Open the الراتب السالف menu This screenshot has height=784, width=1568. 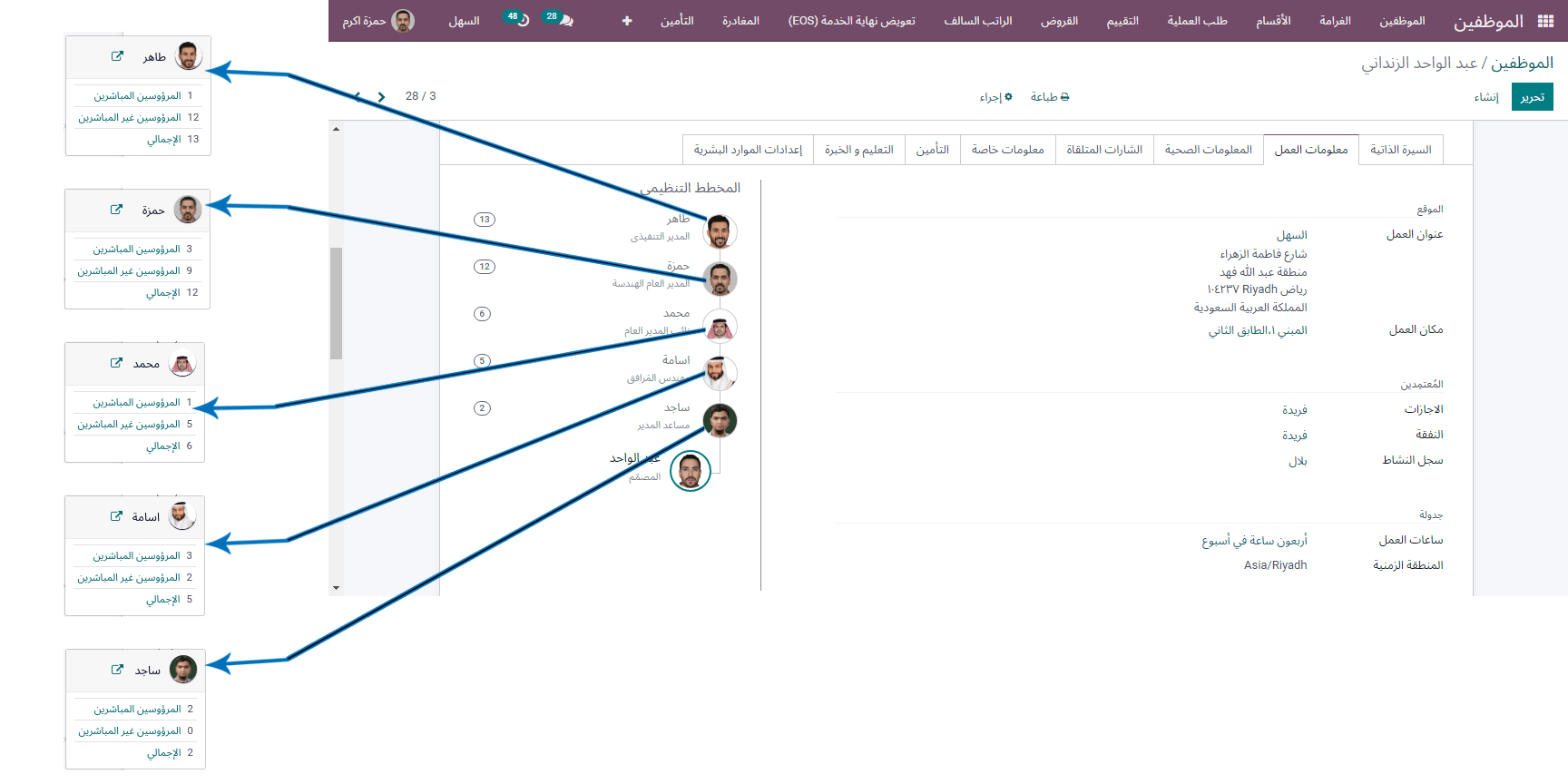[x=977, y=21]
